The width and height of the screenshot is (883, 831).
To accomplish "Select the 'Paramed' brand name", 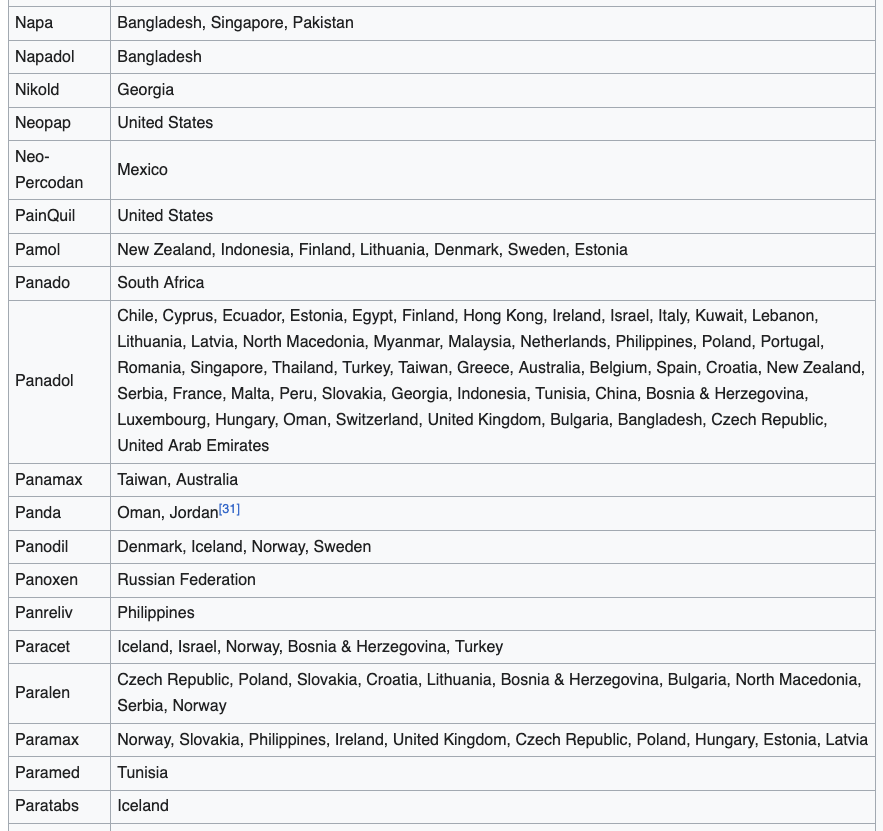I will point(47,773).
